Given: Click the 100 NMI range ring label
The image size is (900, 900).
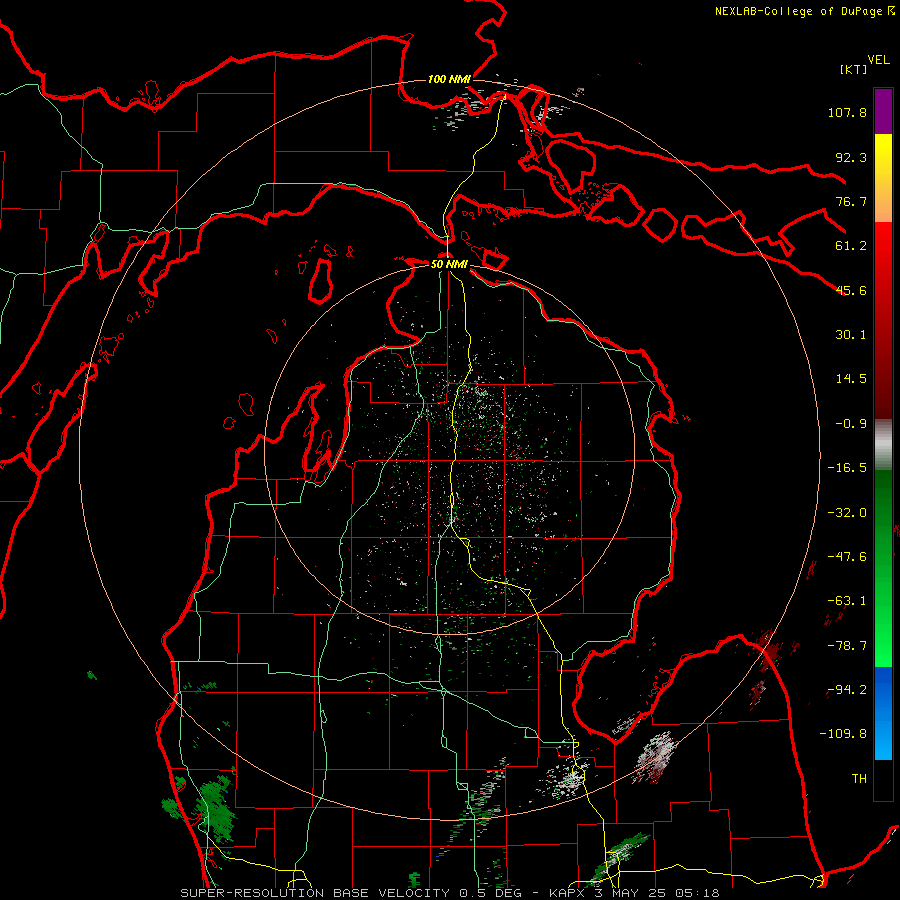Looking at the screenshot, I should coord(449,79).
